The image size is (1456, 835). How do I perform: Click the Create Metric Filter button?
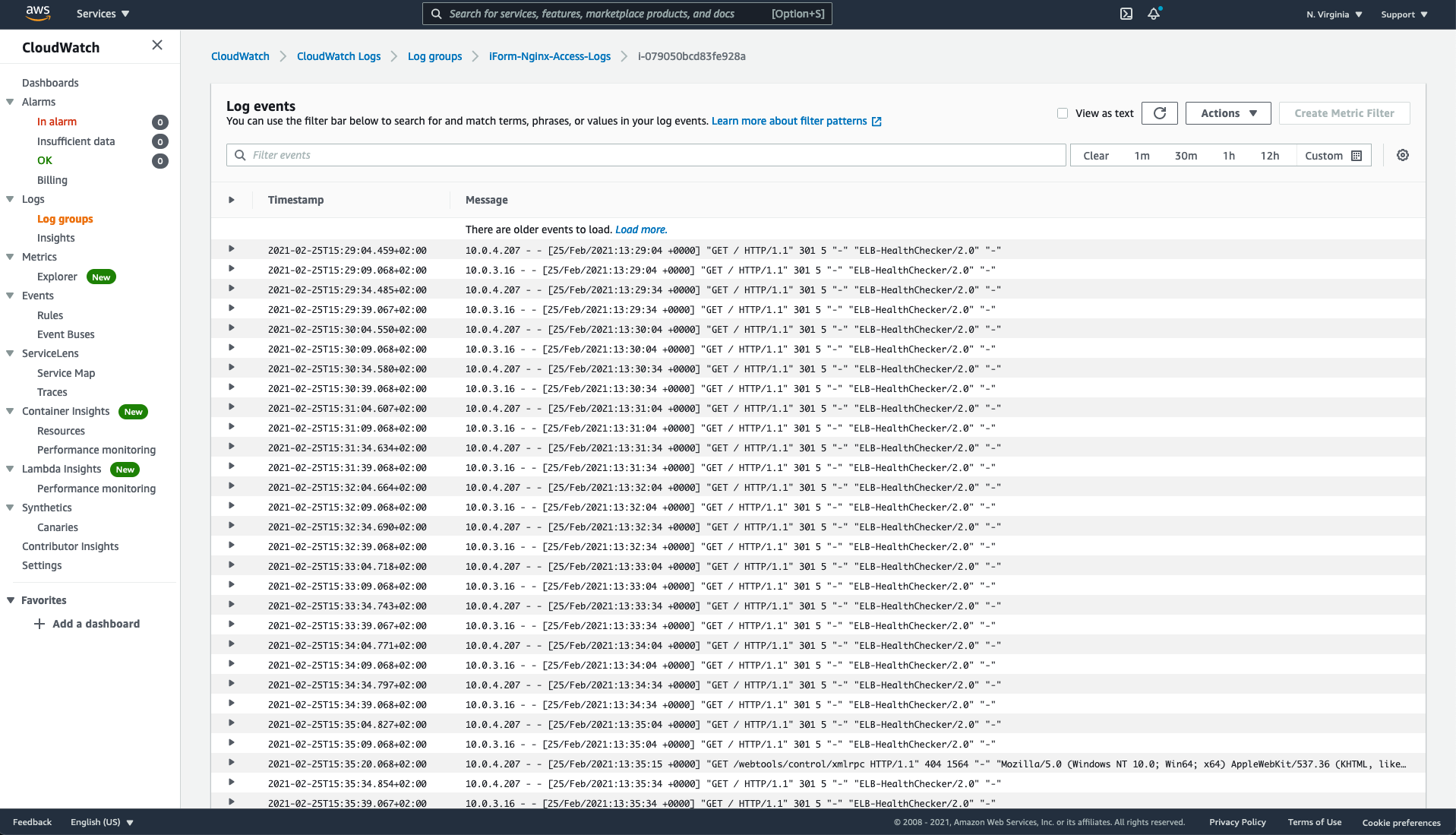pos(1344,113)
